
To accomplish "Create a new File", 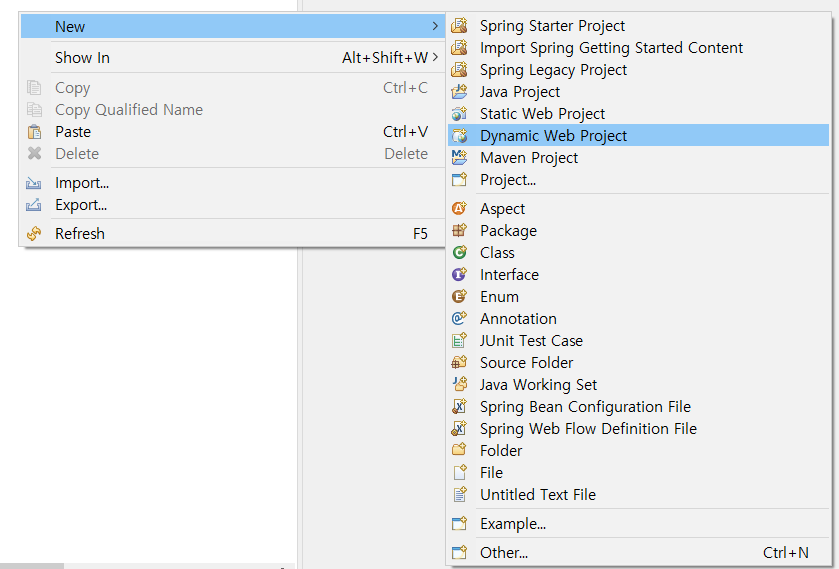I will 638,472.
